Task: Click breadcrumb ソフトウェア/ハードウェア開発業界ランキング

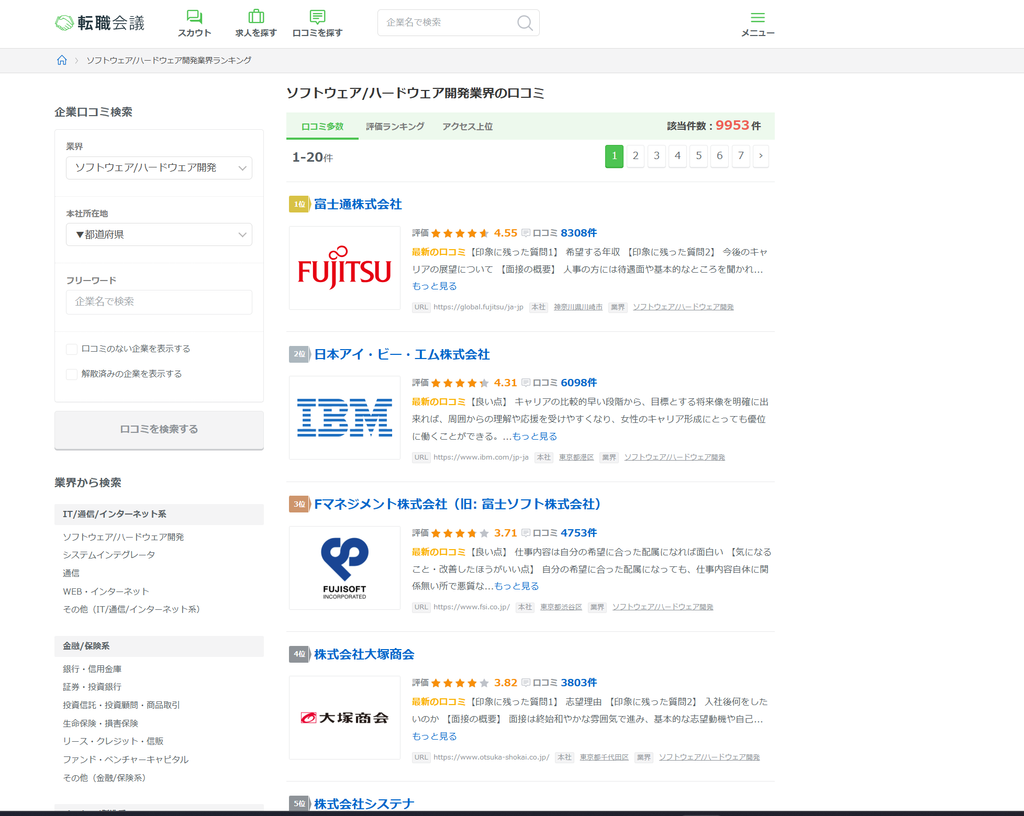Action: tap(168, 60)
